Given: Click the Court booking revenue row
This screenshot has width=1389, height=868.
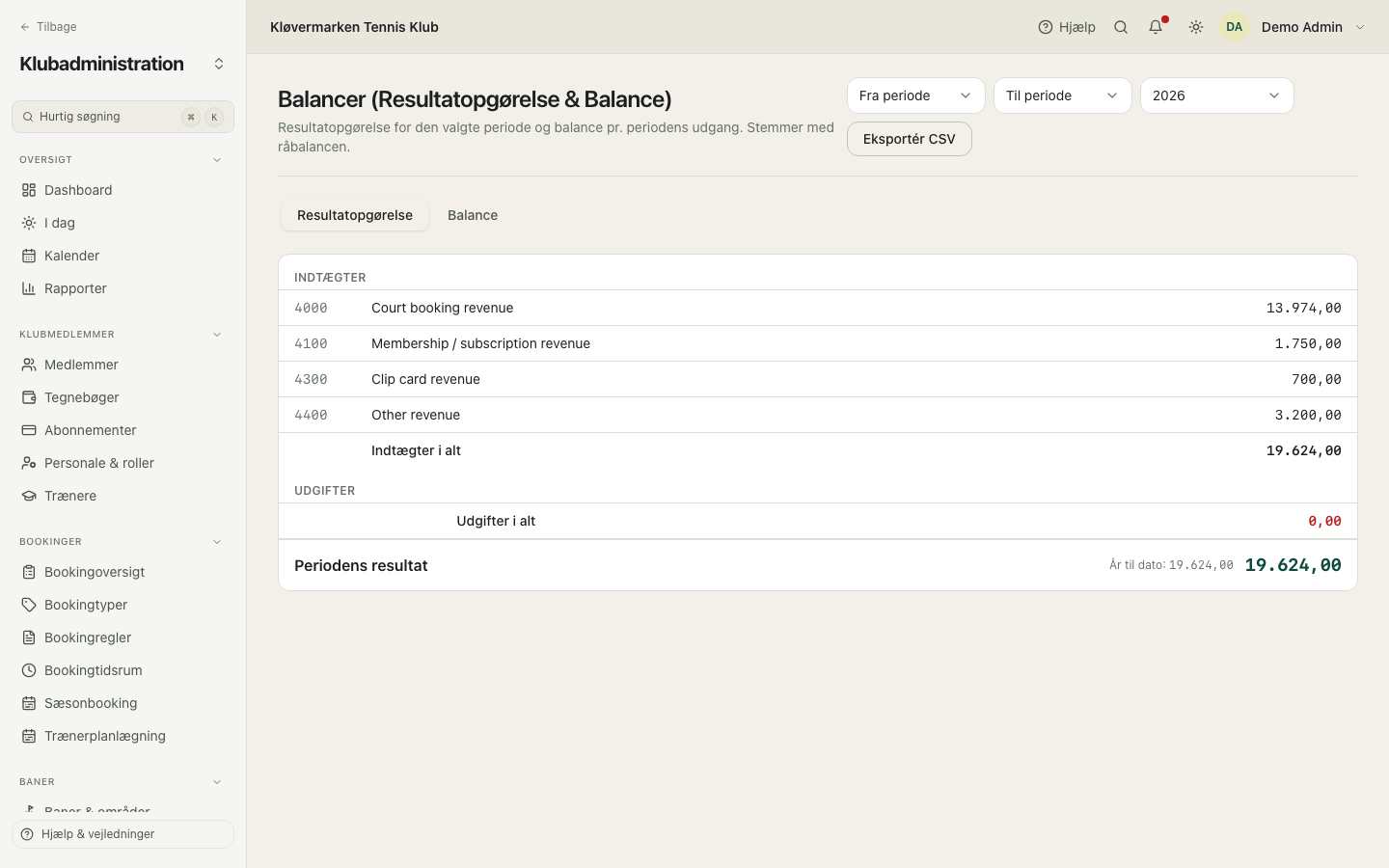Looking at the screenshot, I should point(818,308).
